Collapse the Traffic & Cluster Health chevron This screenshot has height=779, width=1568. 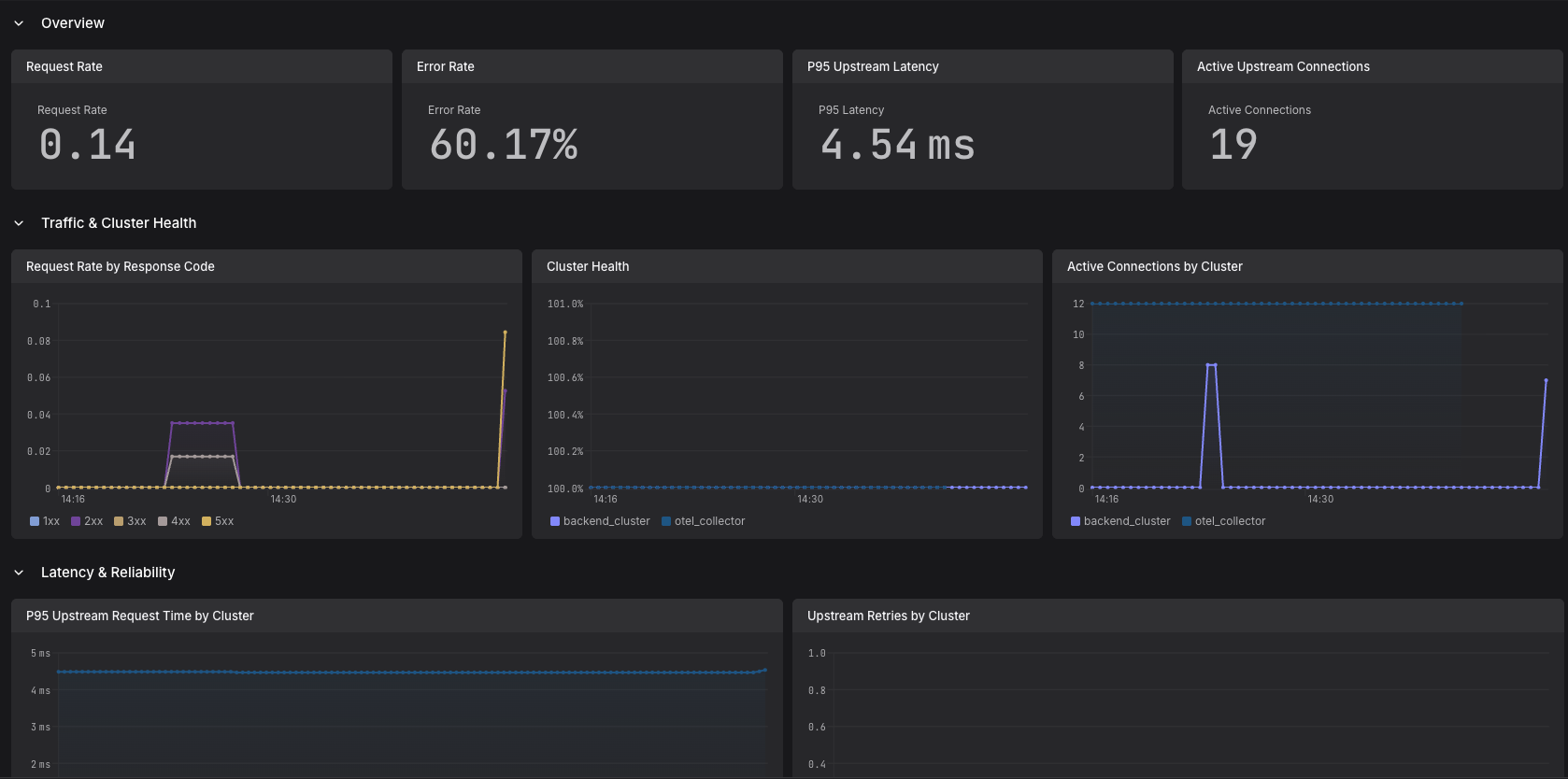tap(19, 223)
